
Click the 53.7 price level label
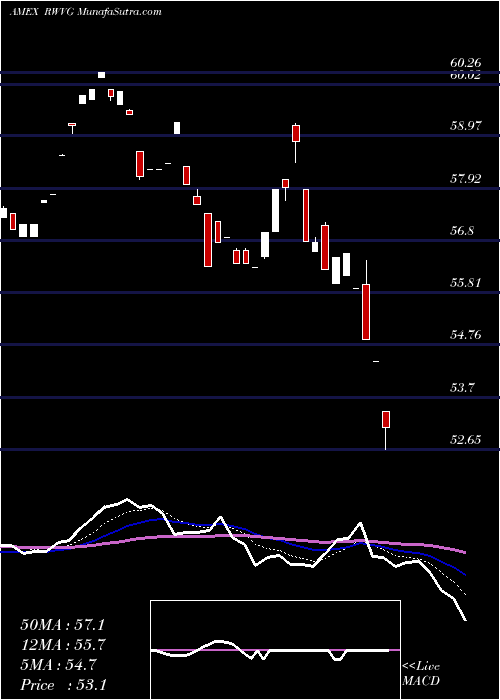pos(462,388)
